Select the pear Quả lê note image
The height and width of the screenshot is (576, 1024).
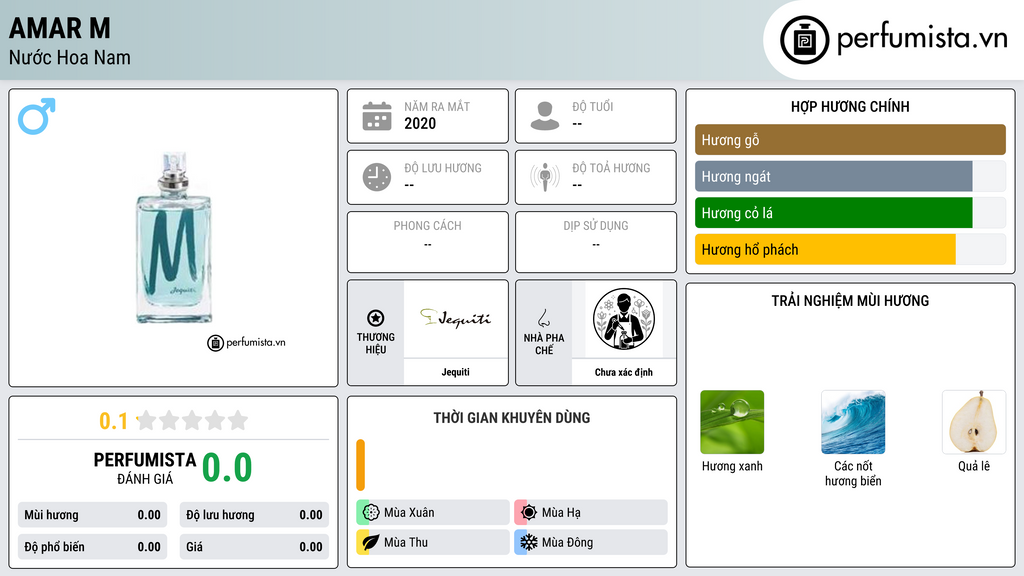tap(974, 422)
